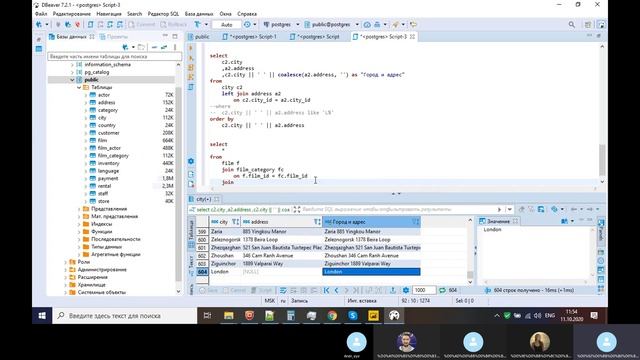The height and width of the screenshot is (360, 640).
Task: Click the Commit transaction button
Action: coord(142,24)
